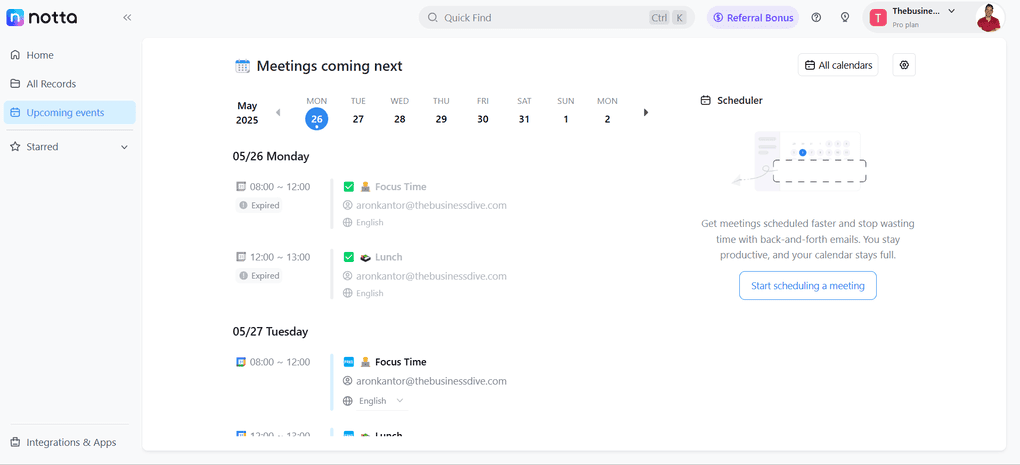
Task: Click the Tuesday 08:00 ~ 12:00 time
Action: pyautogui.click(x=280, y=362)
